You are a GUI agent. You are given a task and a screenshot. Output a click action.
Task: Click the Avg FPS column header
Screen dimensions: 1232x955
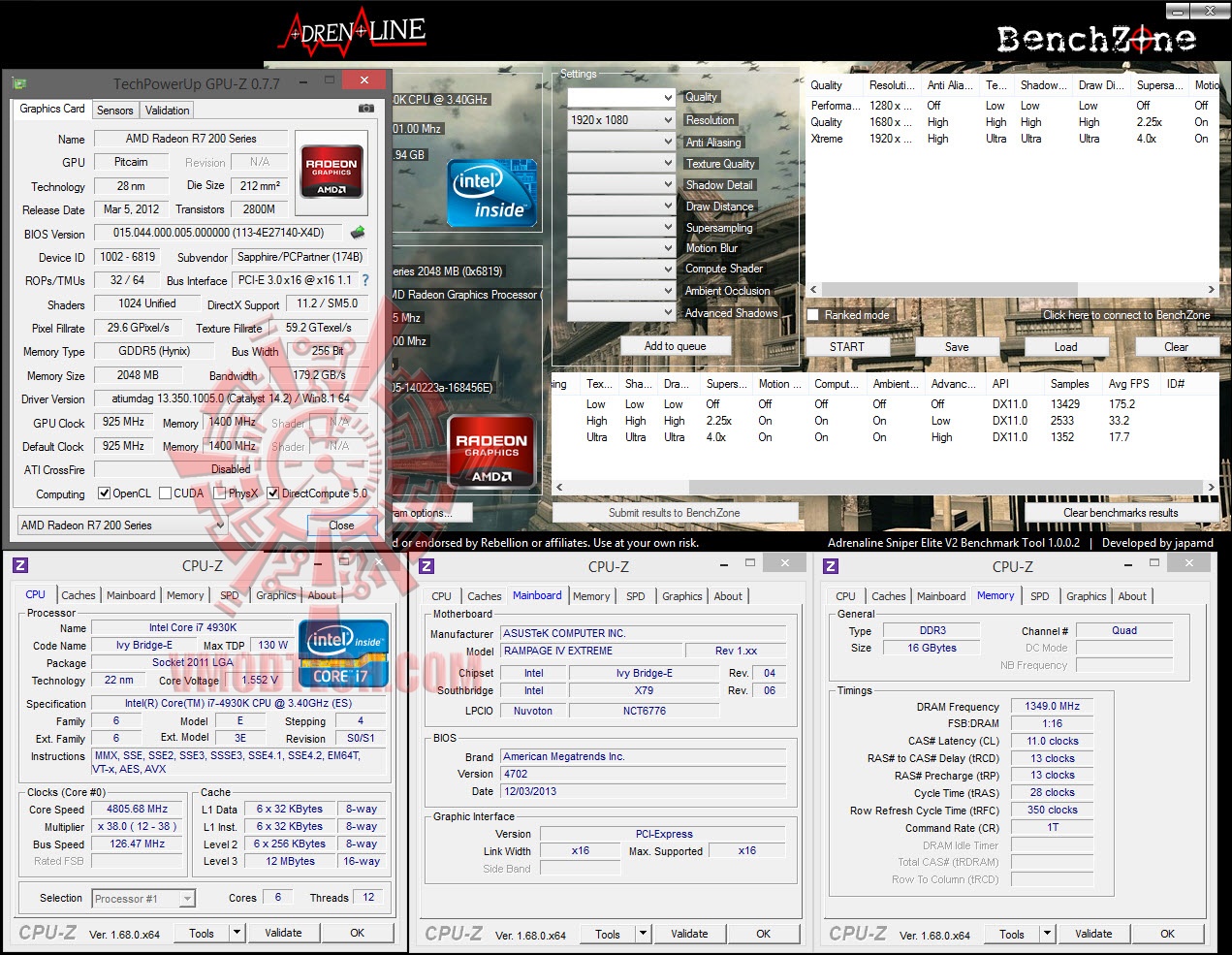point(1129,384)
